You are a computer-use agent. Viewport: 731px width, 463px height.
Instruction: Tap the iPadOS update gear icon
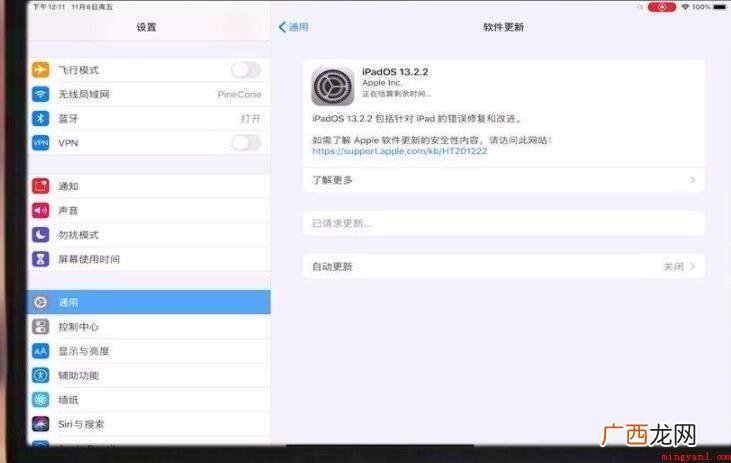click(332, 86)
